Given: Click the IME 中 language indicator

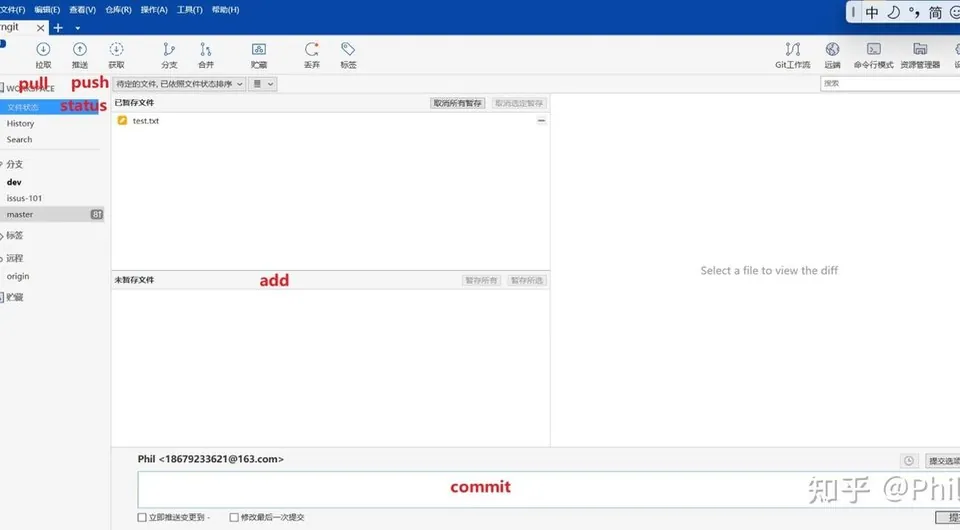Looking at the screenshot, I should [872, 13].
